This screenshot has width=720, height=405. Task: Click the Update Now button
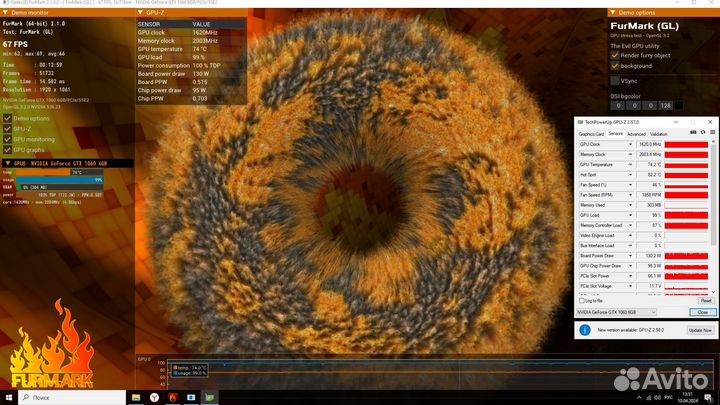click(700, 329)
